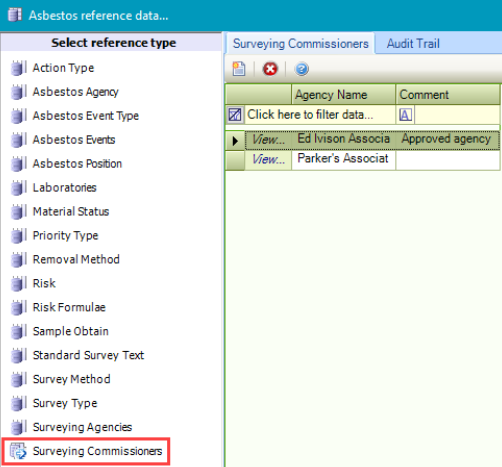Image resolution: width=502 pixels, height=467 pixels.
Task: Click the filter row edit icon
Action: click(x=235, y=115)
